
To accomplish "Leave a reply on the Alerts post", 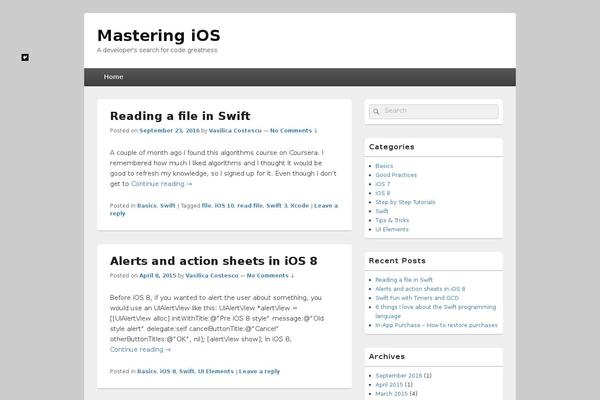I will [x=259, y=371].
